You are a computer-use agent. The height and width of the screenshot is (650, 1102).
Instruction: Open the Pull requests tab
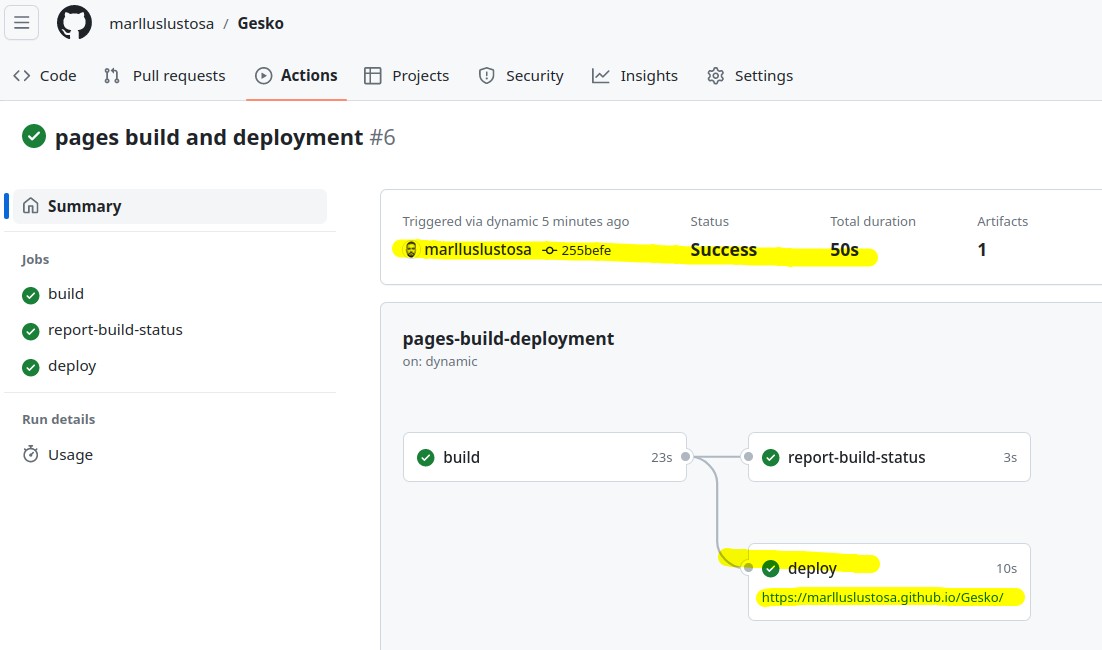[x=165, y=76]
